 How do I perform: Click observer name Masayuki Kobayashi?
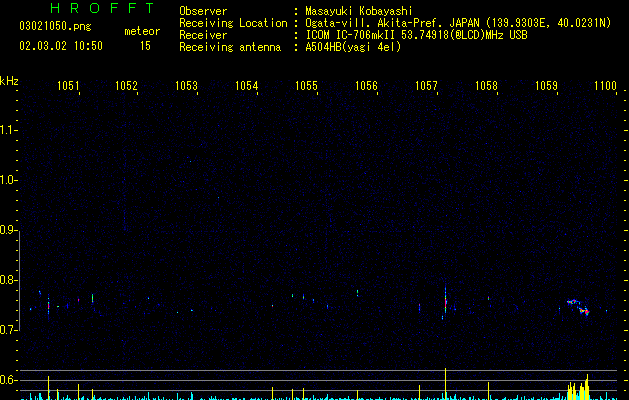[x=359, y=11]
